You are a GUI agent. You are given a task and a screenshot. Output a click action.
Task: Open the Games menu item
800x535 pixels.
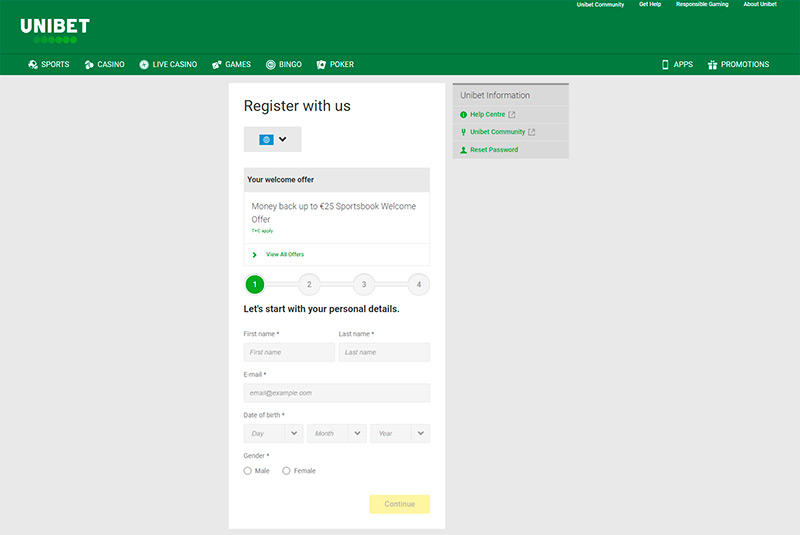[232, 65]
